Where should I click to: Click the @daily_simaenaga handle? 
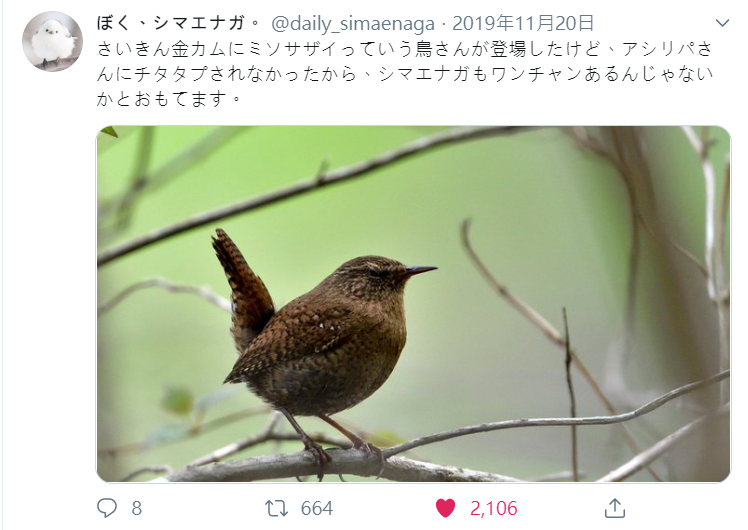(x=353, y=23)
